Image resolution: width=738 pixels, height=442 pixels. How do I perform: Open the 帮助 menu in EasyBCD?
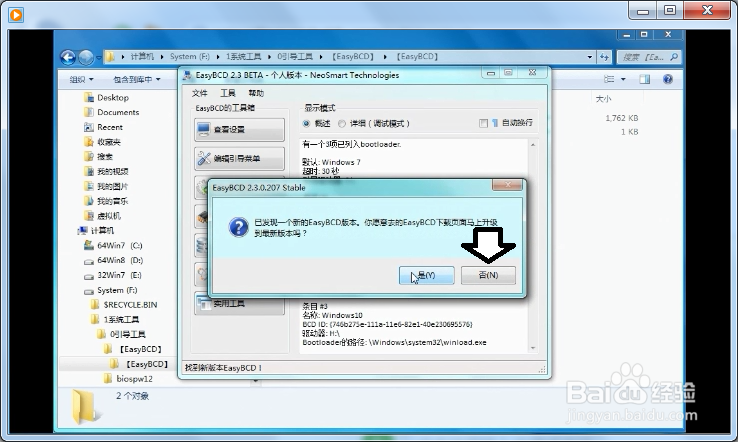click(256, 93)
